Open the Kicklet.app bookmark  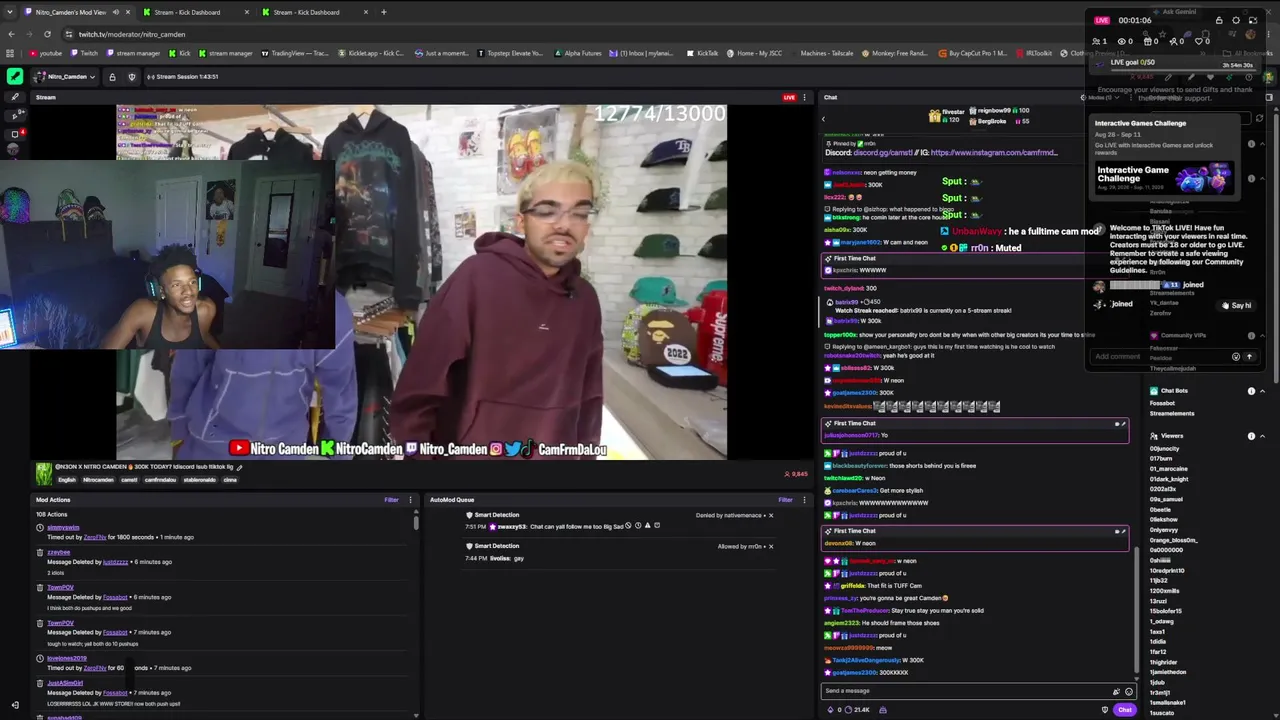[371, 53]
